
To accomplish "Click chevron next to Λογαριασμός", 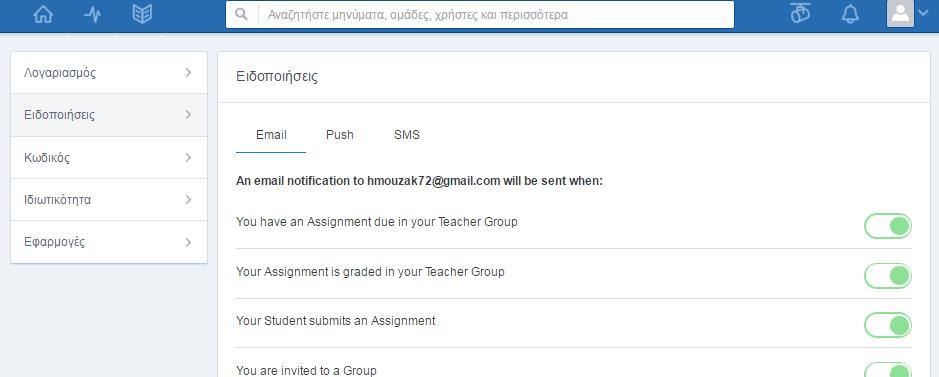I will coord(189,72).
